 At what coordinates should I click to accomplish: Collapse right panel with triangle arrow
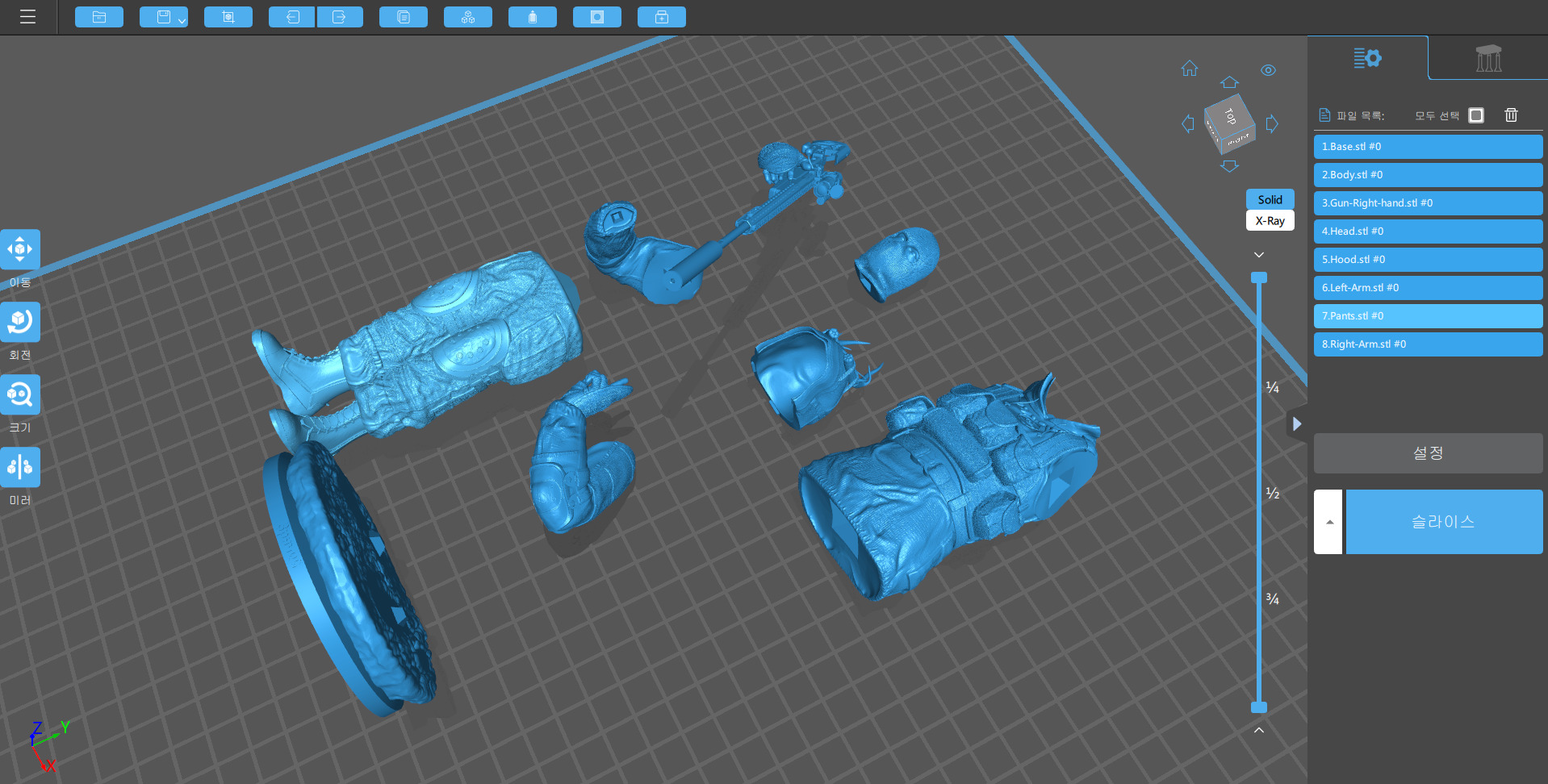click(x=1296, y=423)
